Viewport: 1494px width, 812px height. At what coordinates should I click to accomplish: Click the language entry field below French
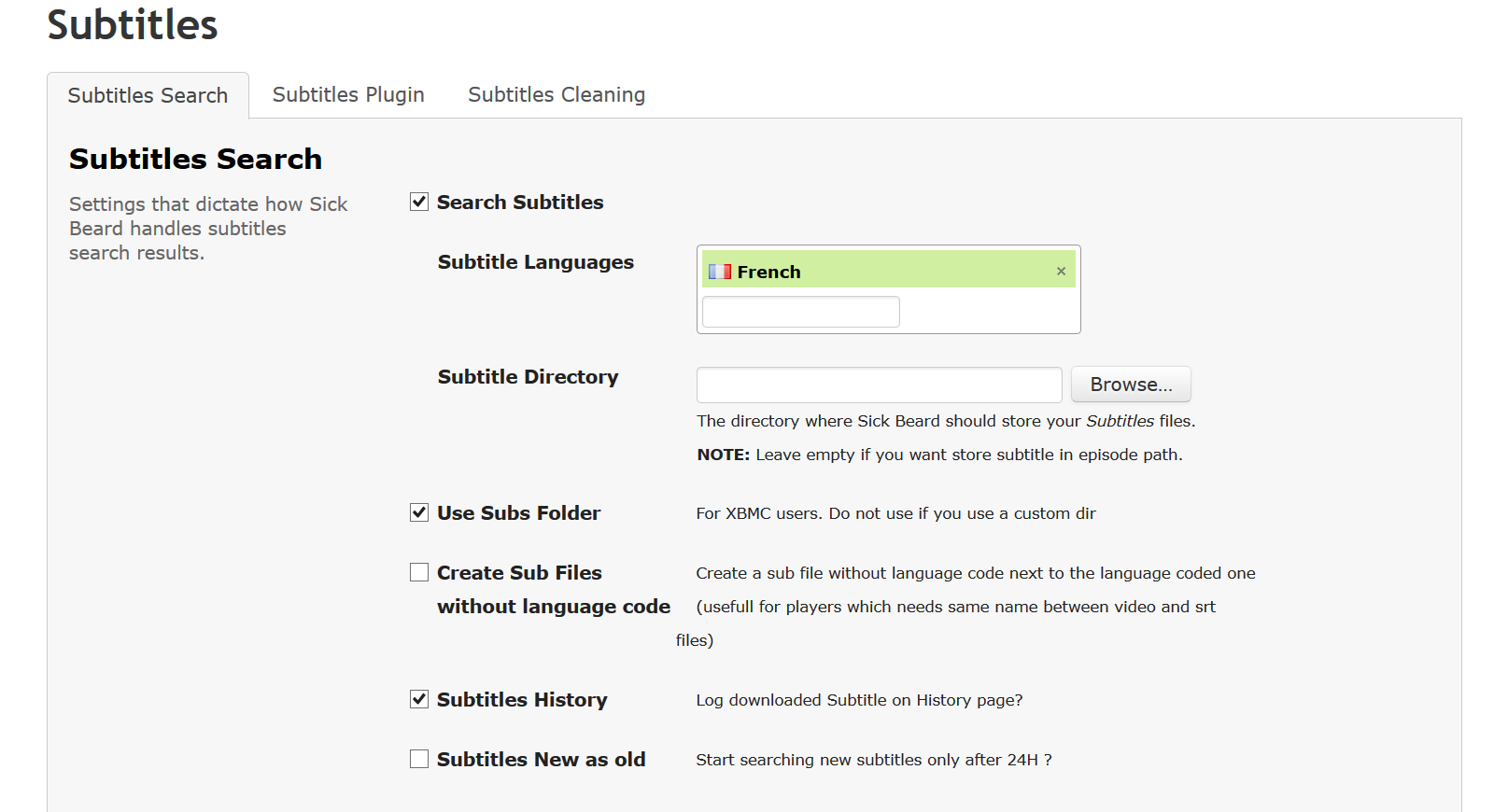pos(800,312)
